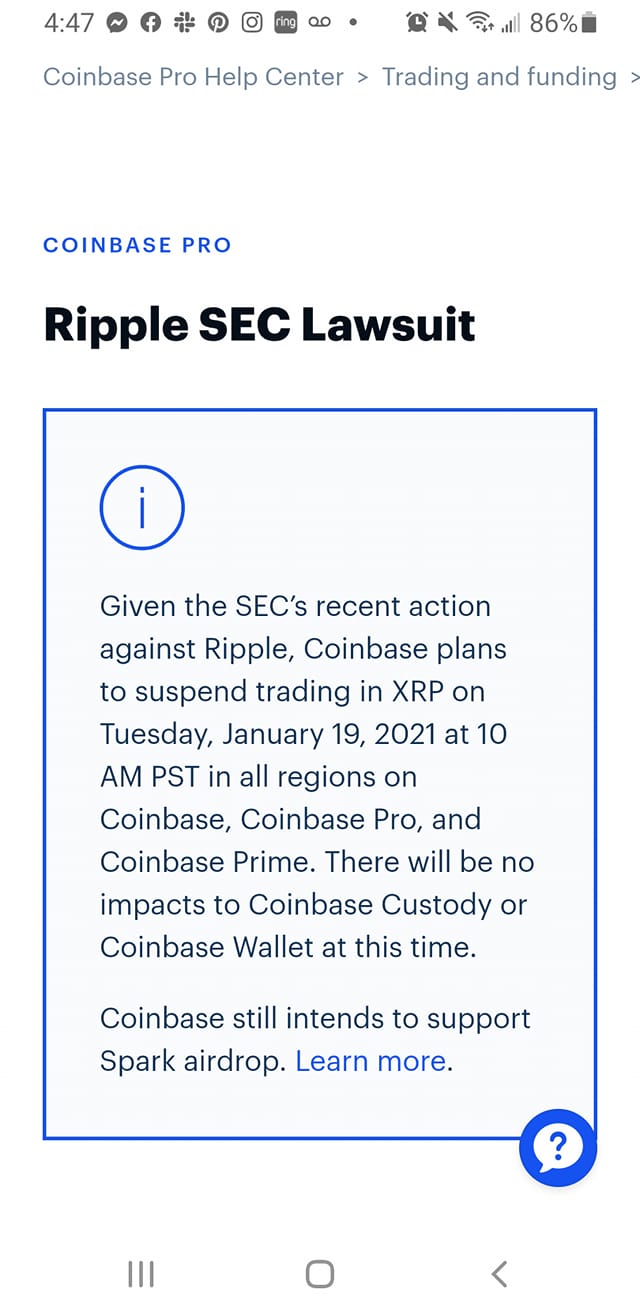Tap the Facebook notification icon in status bar
Screen dimensions: 640x1315
tap(151, 23)
